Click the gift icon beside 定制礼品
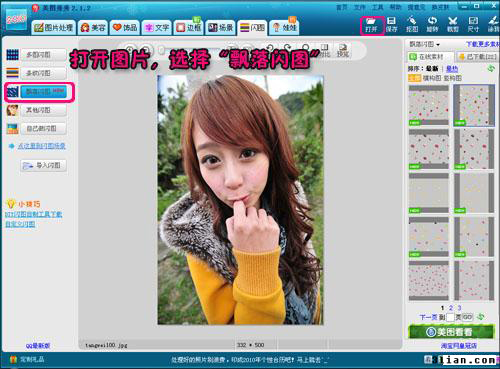 13,359
